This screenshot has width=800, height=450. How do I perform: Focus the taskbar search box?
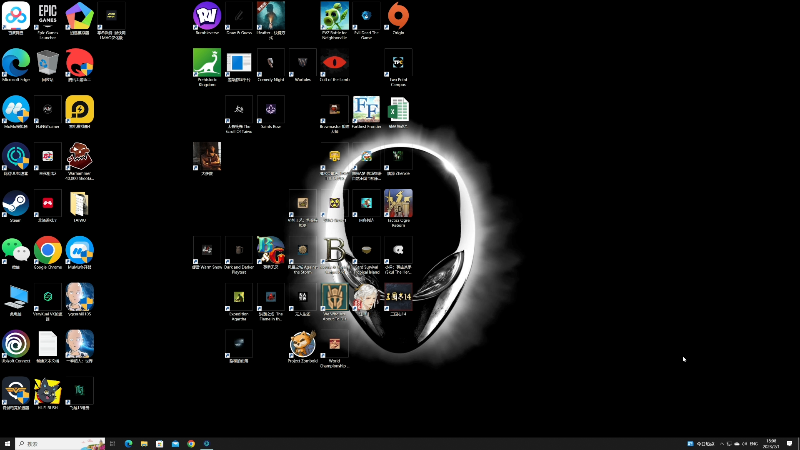60,444
